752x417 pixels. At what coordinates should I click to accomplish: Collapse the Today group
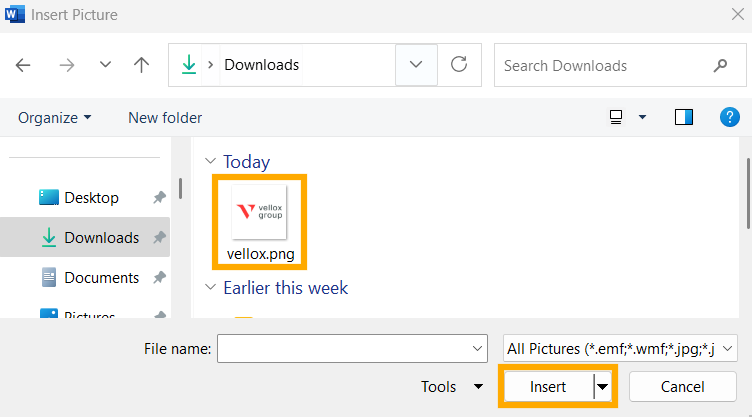[210, 161]
